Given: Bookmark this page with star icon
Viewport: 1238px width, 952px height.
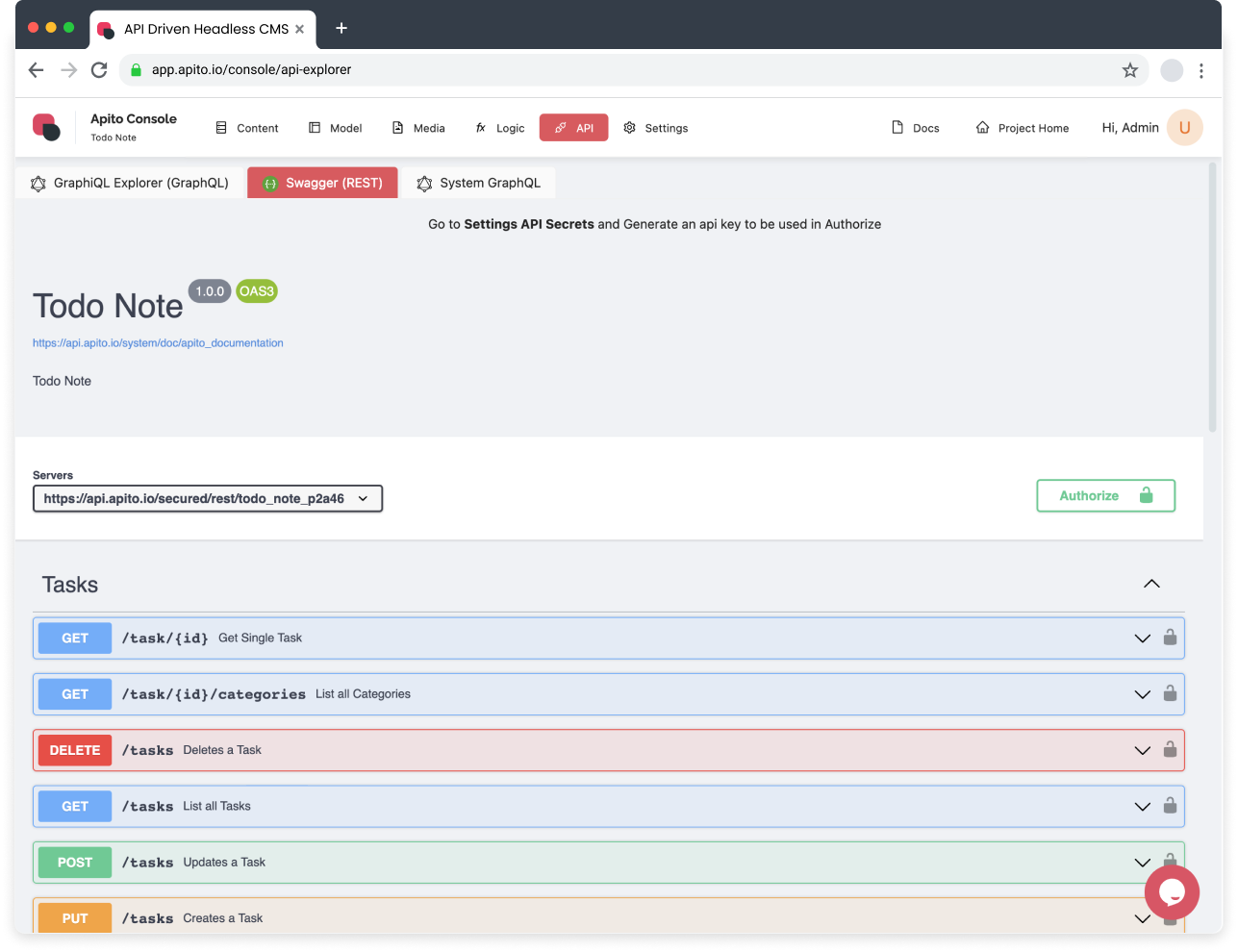Looking at the screenshot, I should pyautogui.click(x=1130, y=70).
